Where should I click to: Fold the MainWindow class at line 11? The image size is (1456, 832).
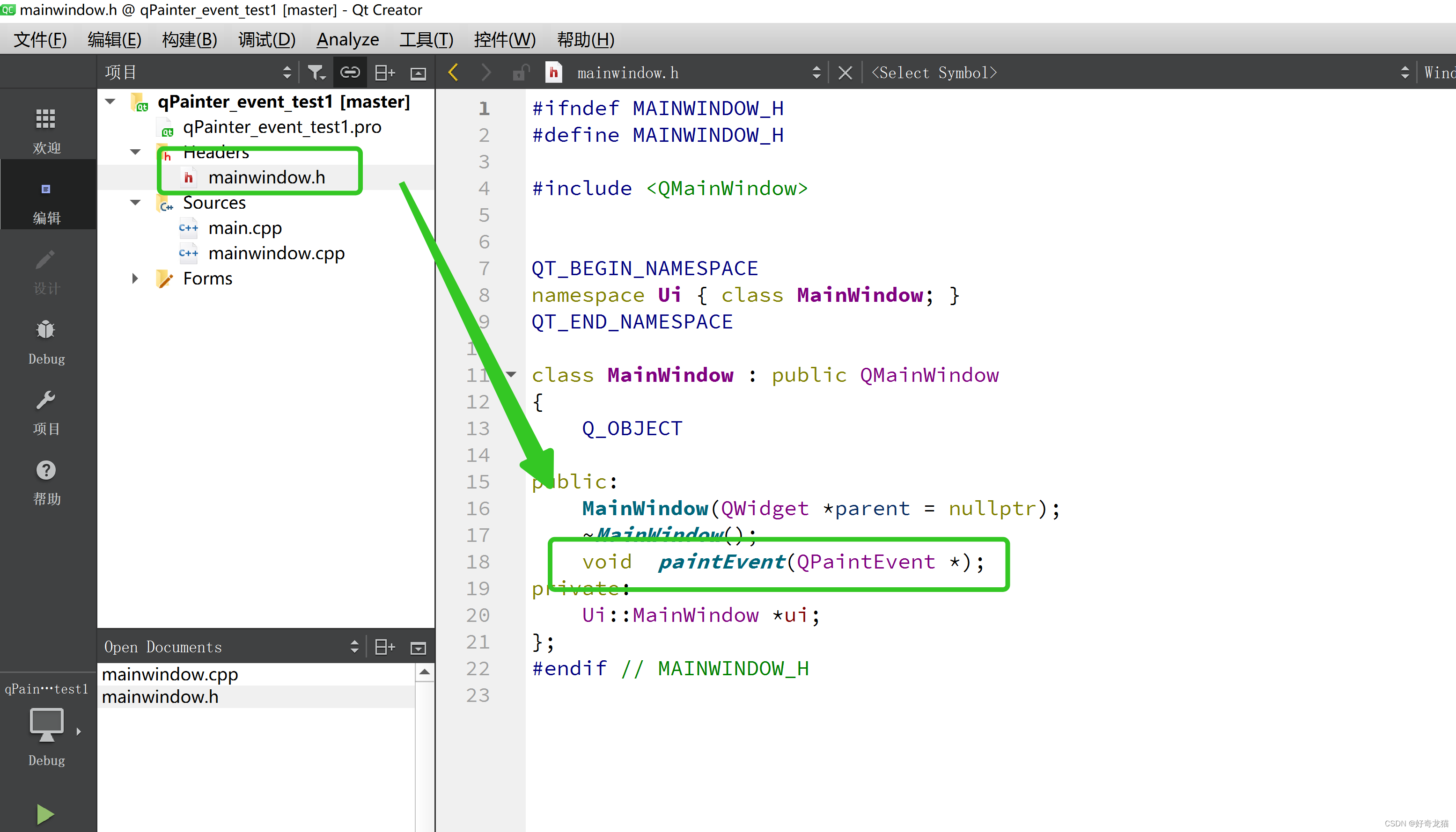tap(512, 375)
